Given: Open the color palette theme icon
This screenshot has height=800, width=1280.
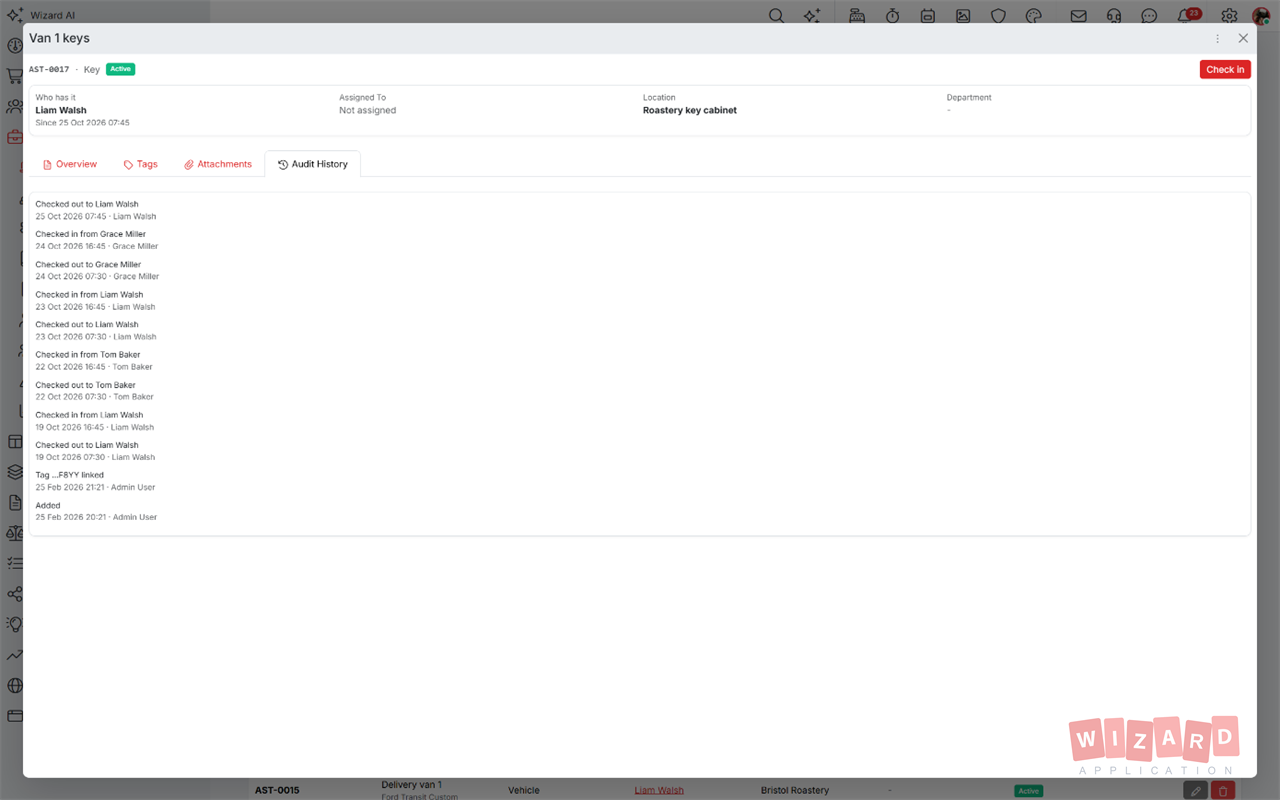Looking at the screenshot, I should click(1034, 16).
